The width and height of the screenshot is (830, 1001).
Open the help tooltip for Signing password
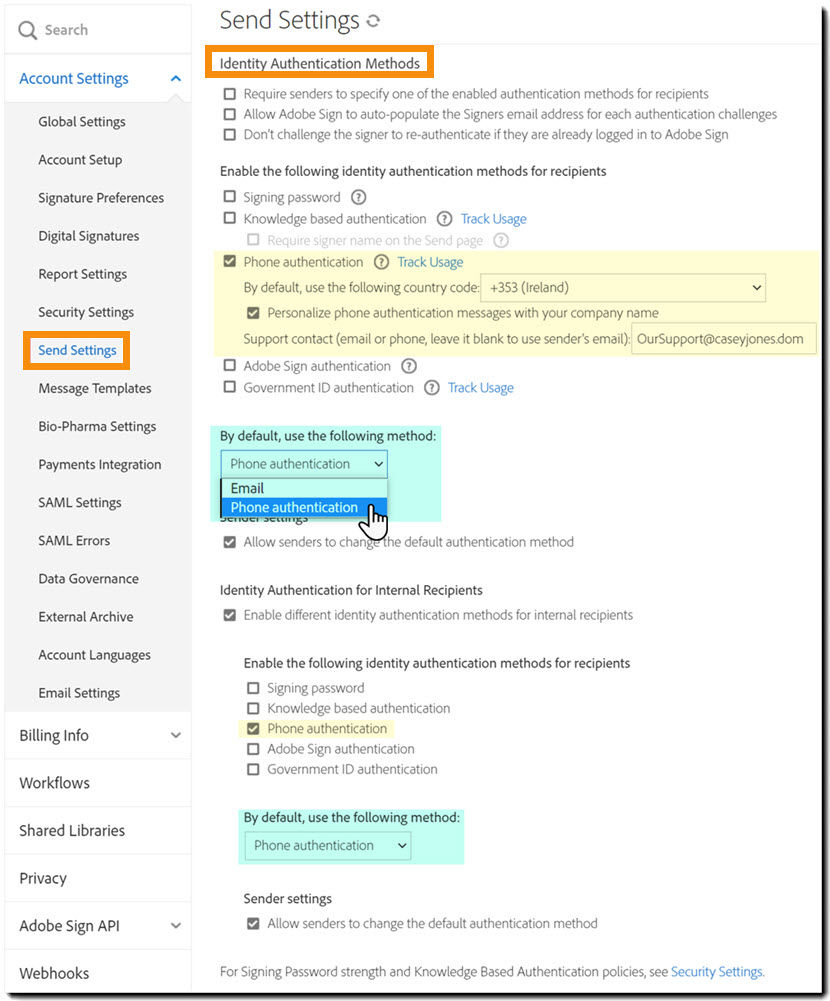(361, 197)
